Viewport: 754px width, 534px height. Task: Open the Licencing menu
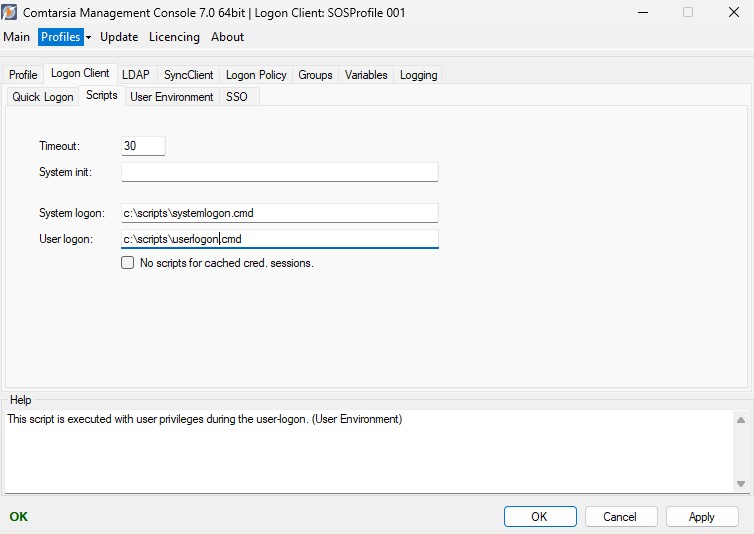pyautogui.click(x=174, y=37)
